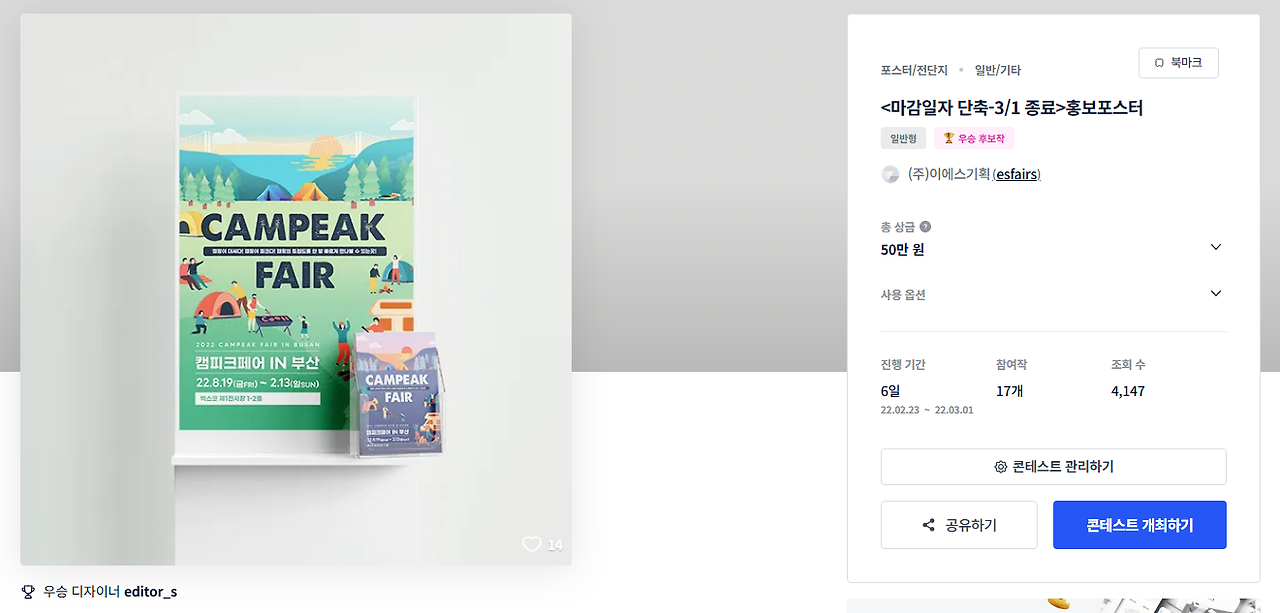1280x613 pixels.
Task: Click the gear icon in 콘테스트 관리하기
Action: click(x=1001, y=467)
